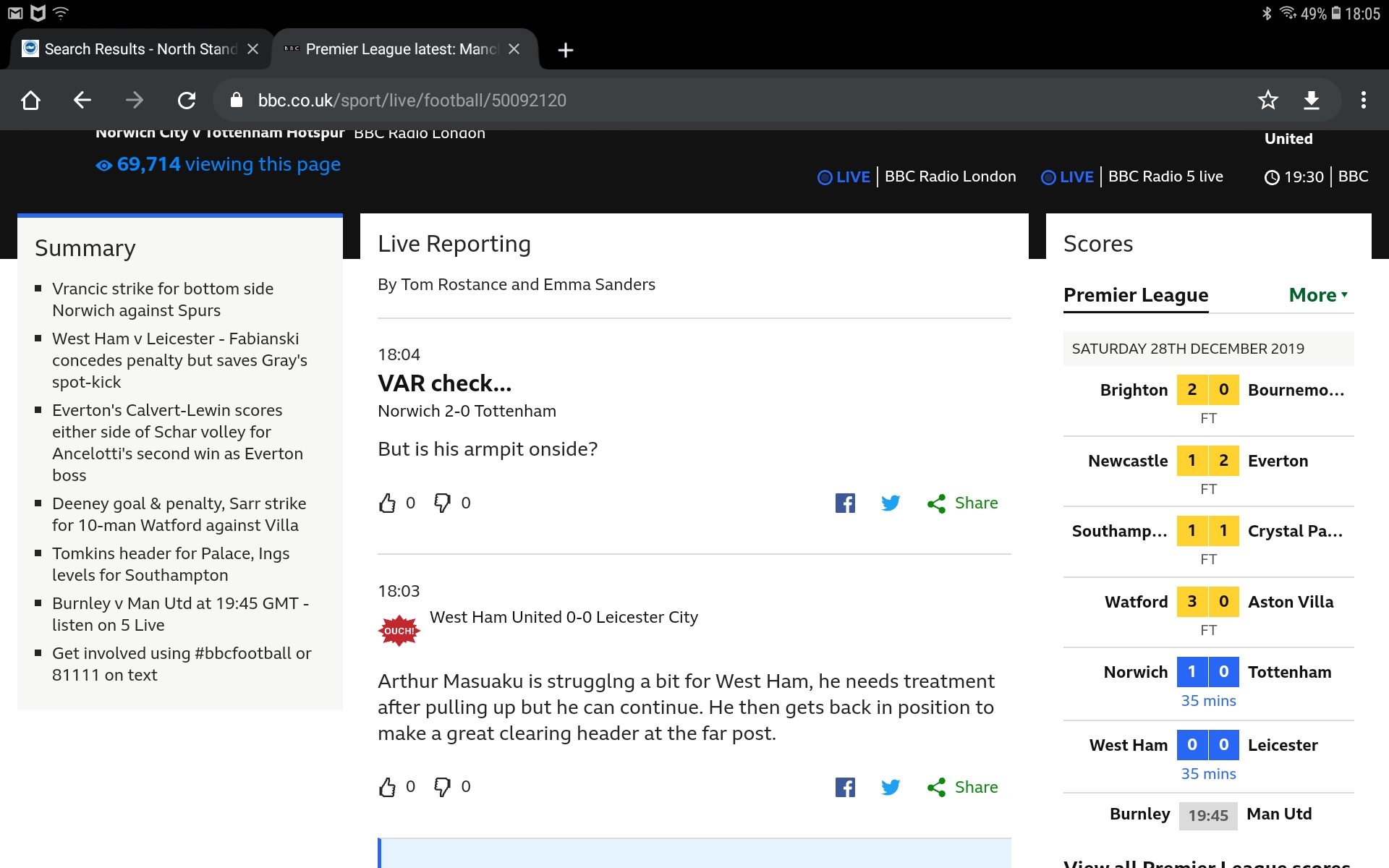Tap the padlock site security icon
The image size is (1389, 868).
click(x=236, y=100)
